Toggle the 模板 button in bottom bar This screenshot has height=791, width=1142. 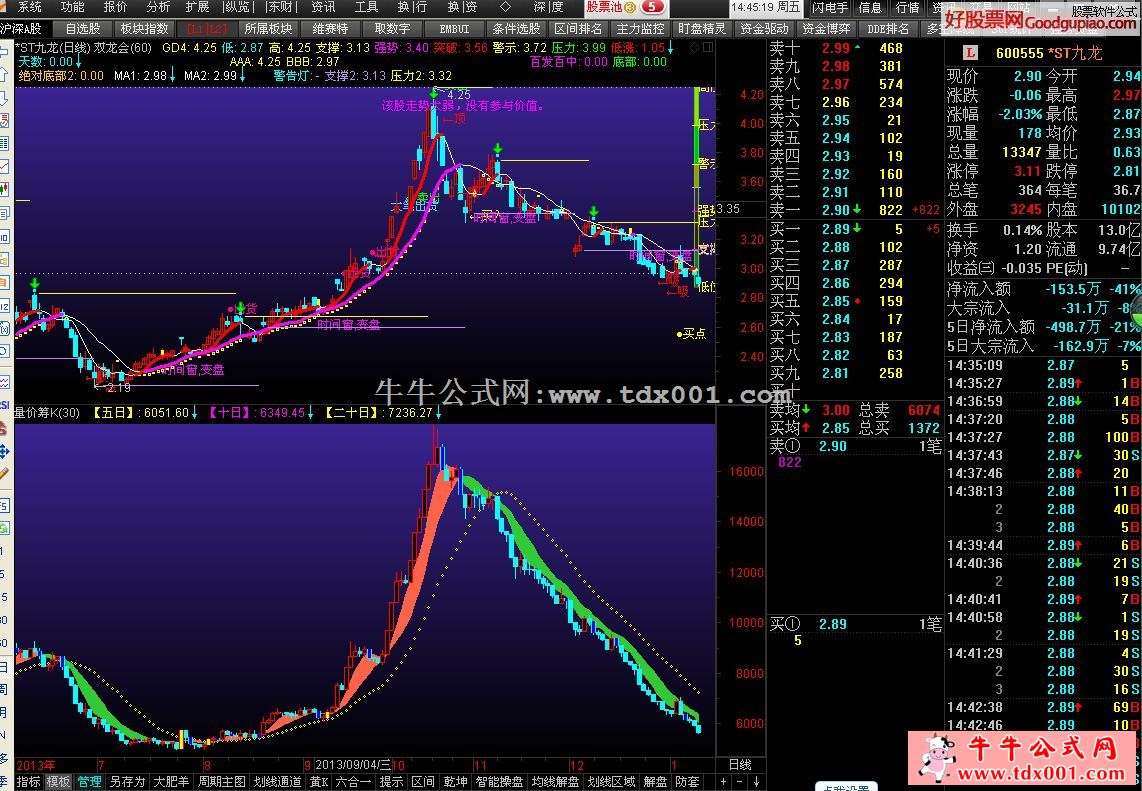tap(58, 781)
